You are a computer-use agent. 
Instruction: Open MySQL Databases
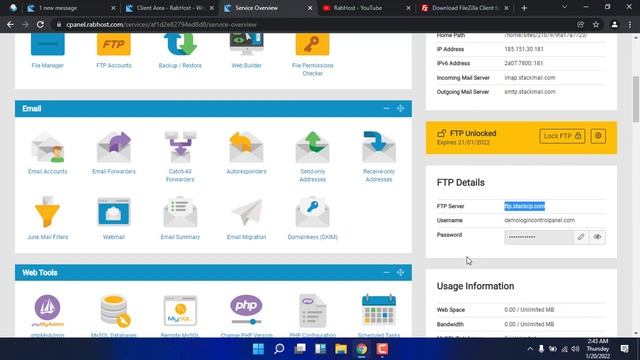pos(113,316)
